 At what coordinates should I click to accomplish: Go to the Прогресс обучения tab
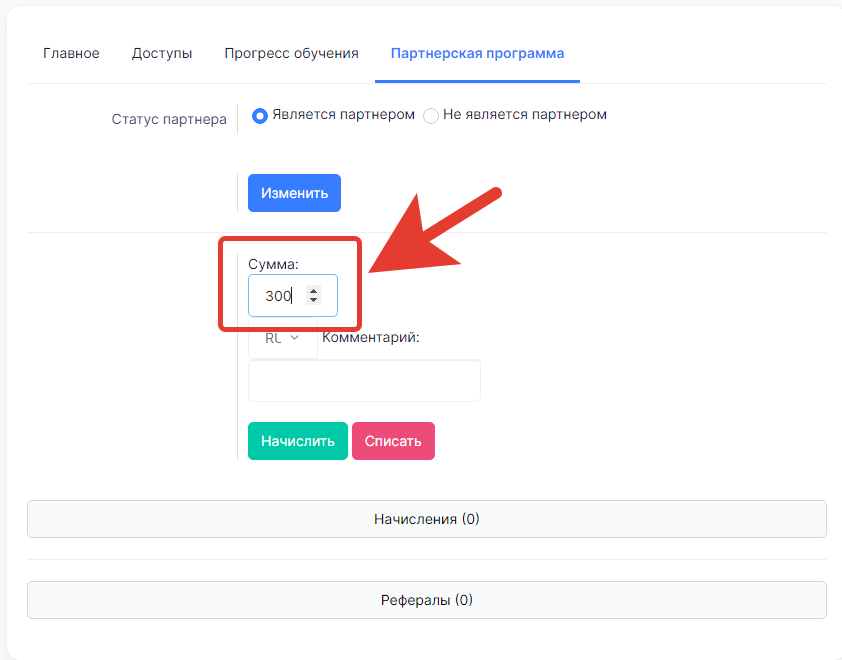pyautogui.click(x=291, y=53)
